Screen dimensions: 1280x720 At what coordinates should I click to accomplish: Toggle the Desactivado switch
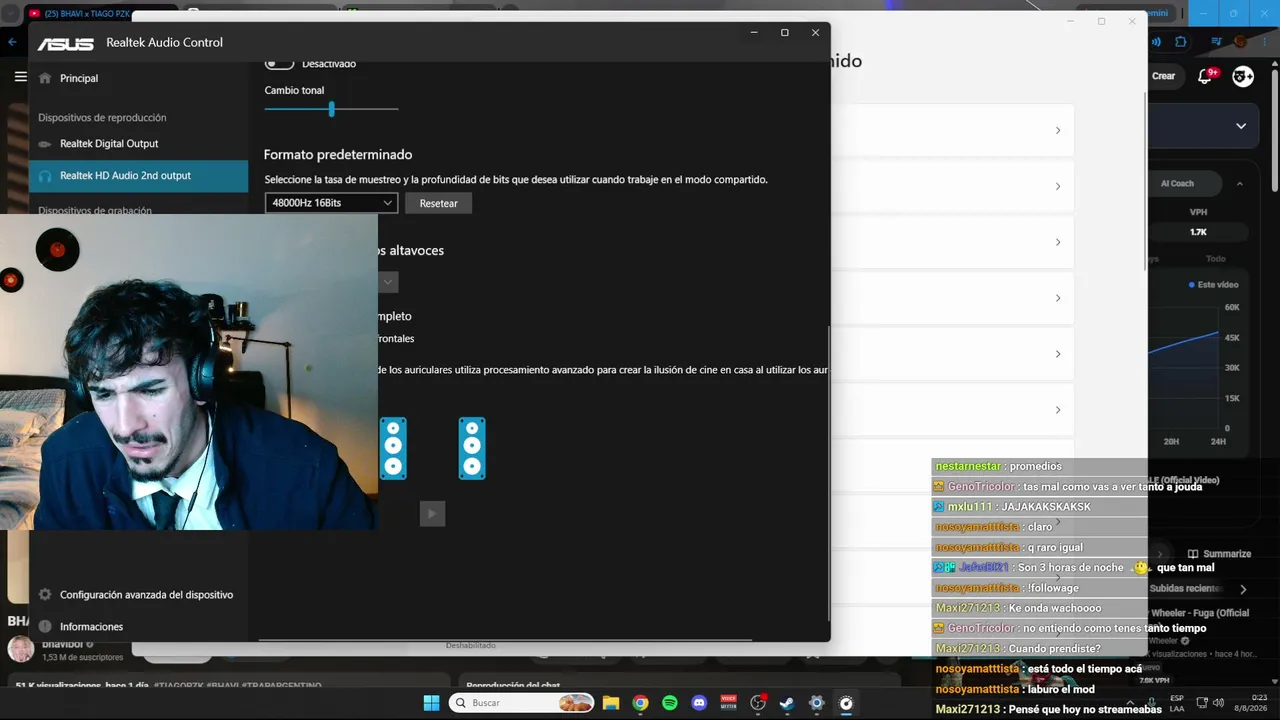tap(279, 63)
